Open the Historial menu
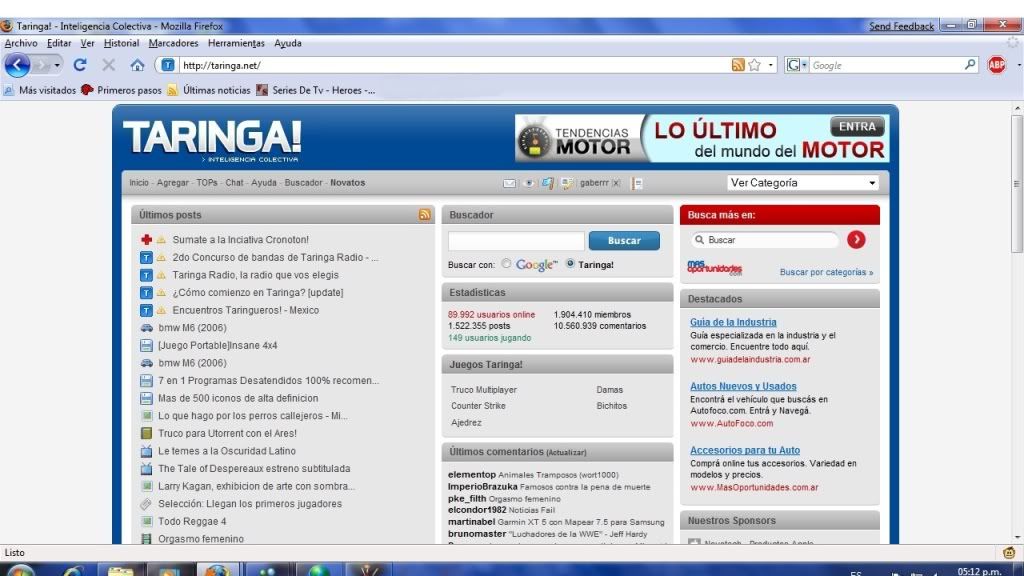The width and height of the screenshot is (1024, 576). [121, 43]
